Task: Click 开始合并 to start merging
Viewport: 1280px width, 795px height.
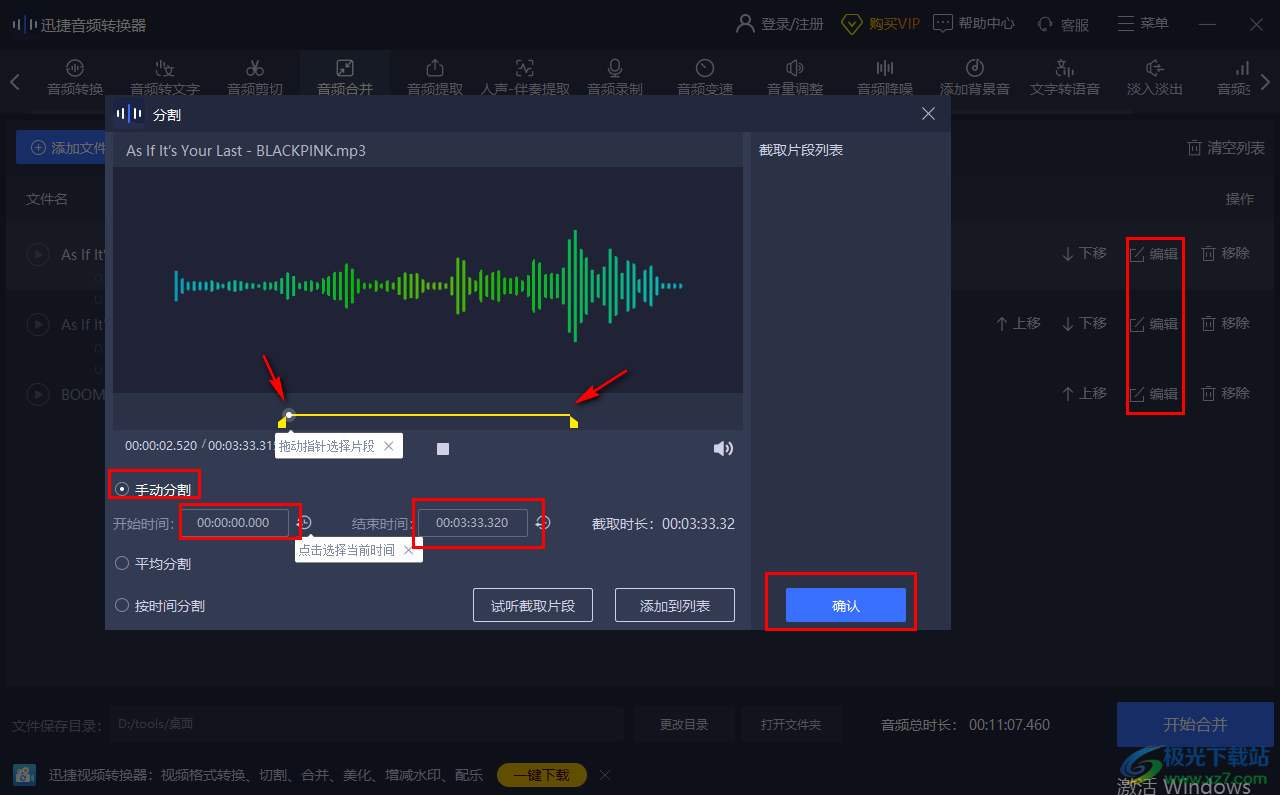Action: tap(1195, 725)
